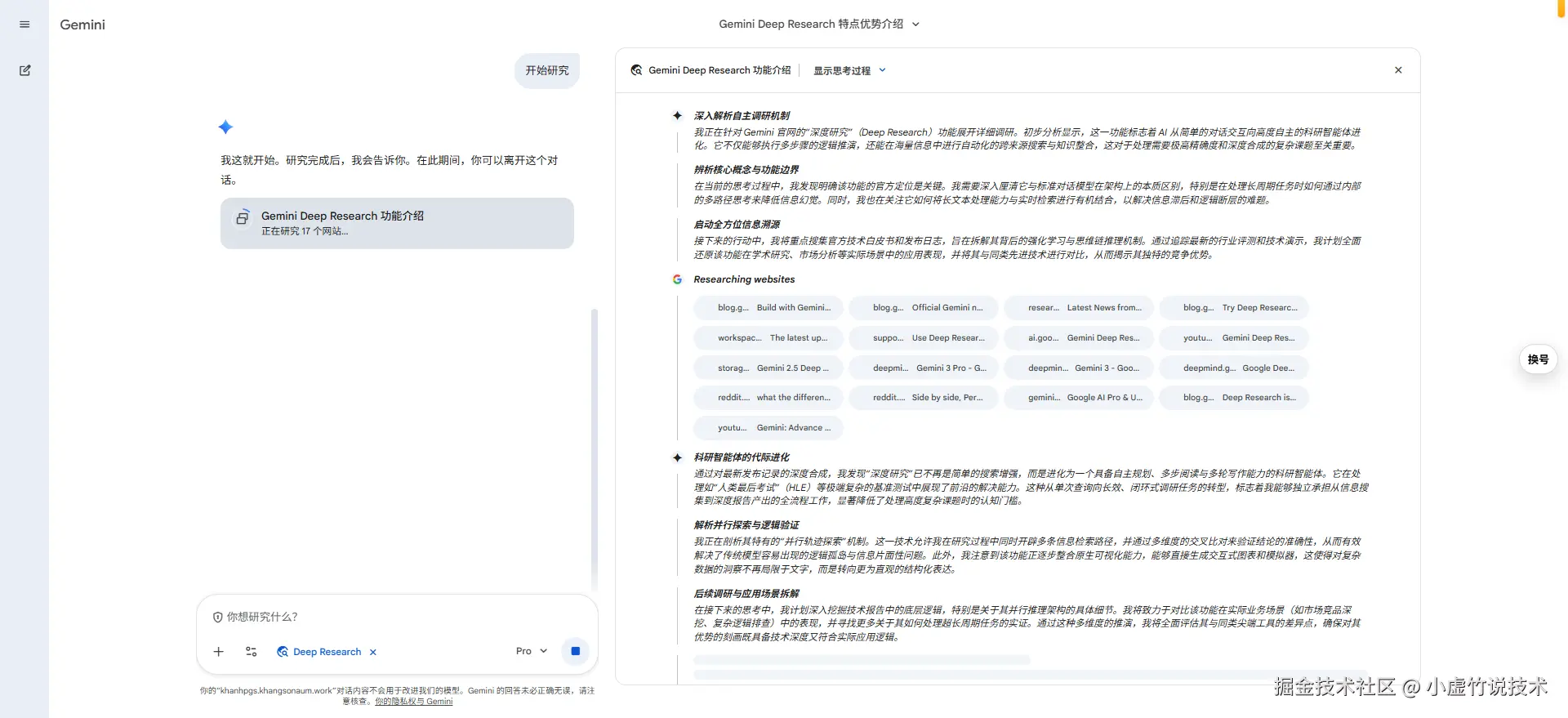This screenshot has width=1568, height=718.
Task: Open the Official Gemini news source chip
Action: [x=924, y=308]
